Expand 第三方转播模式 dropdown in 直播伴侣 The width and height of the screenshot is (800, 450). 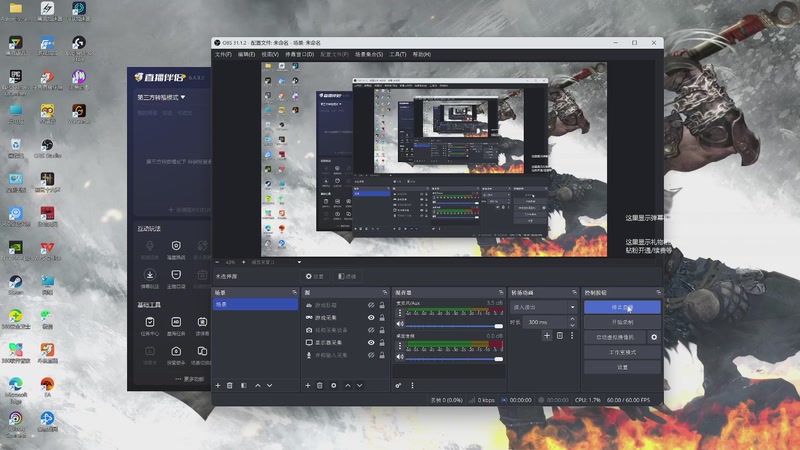[161, 97]
